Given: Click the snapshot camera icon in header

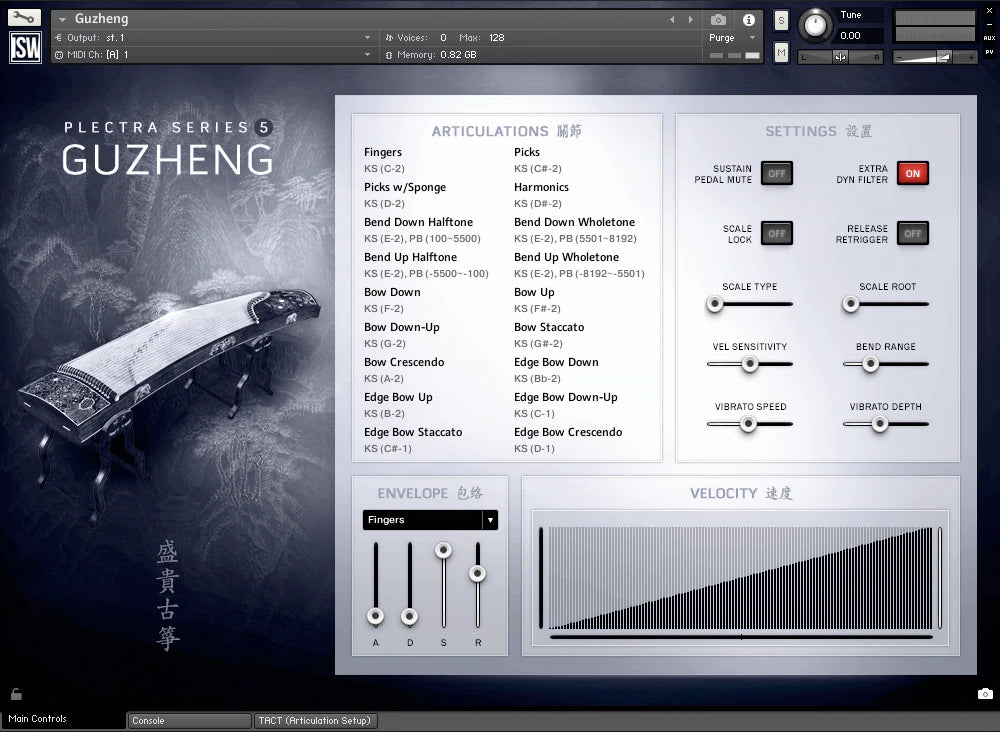Looking at the screenshot, I should (718, 19).
